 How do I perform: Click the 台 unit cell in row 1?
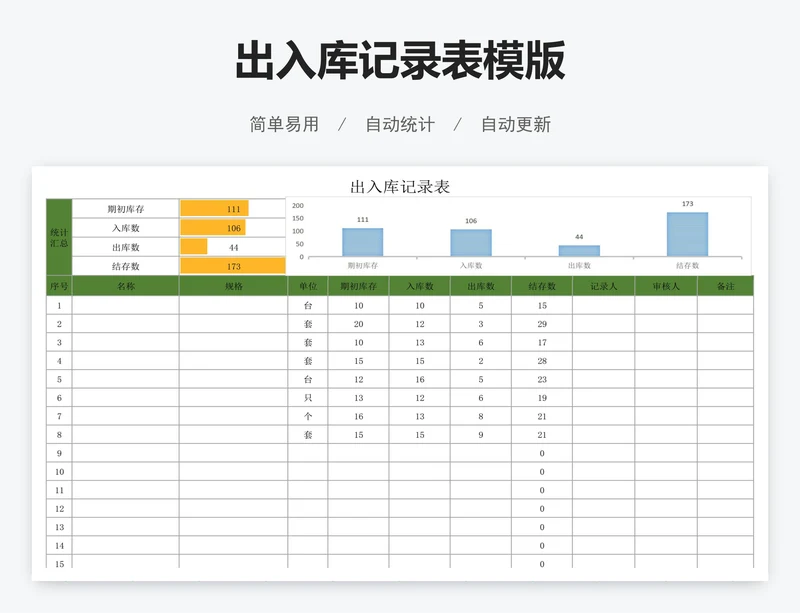pos(309,306)
